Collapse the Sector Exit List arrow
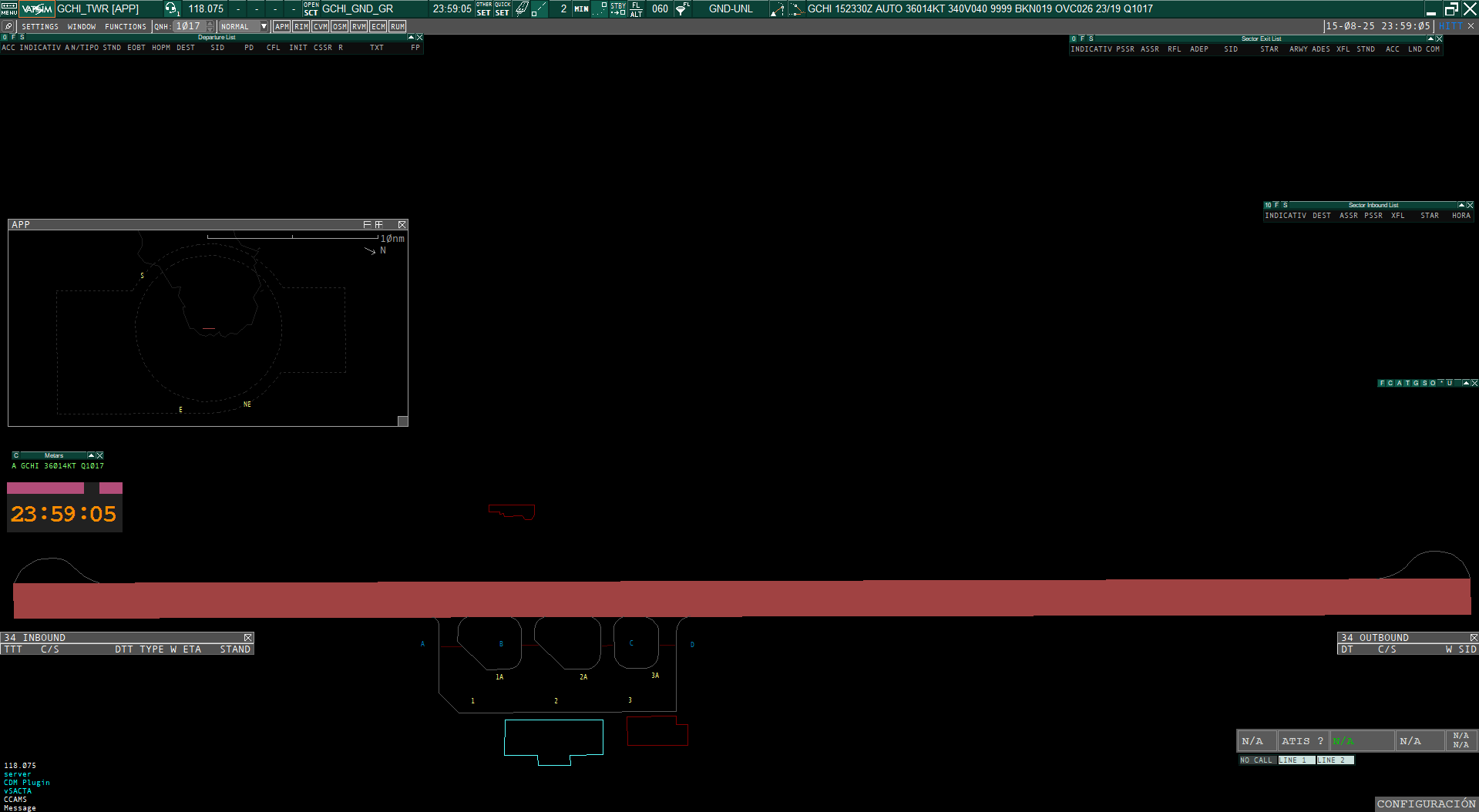The image size is (1479, 812). pos(1430,39)
